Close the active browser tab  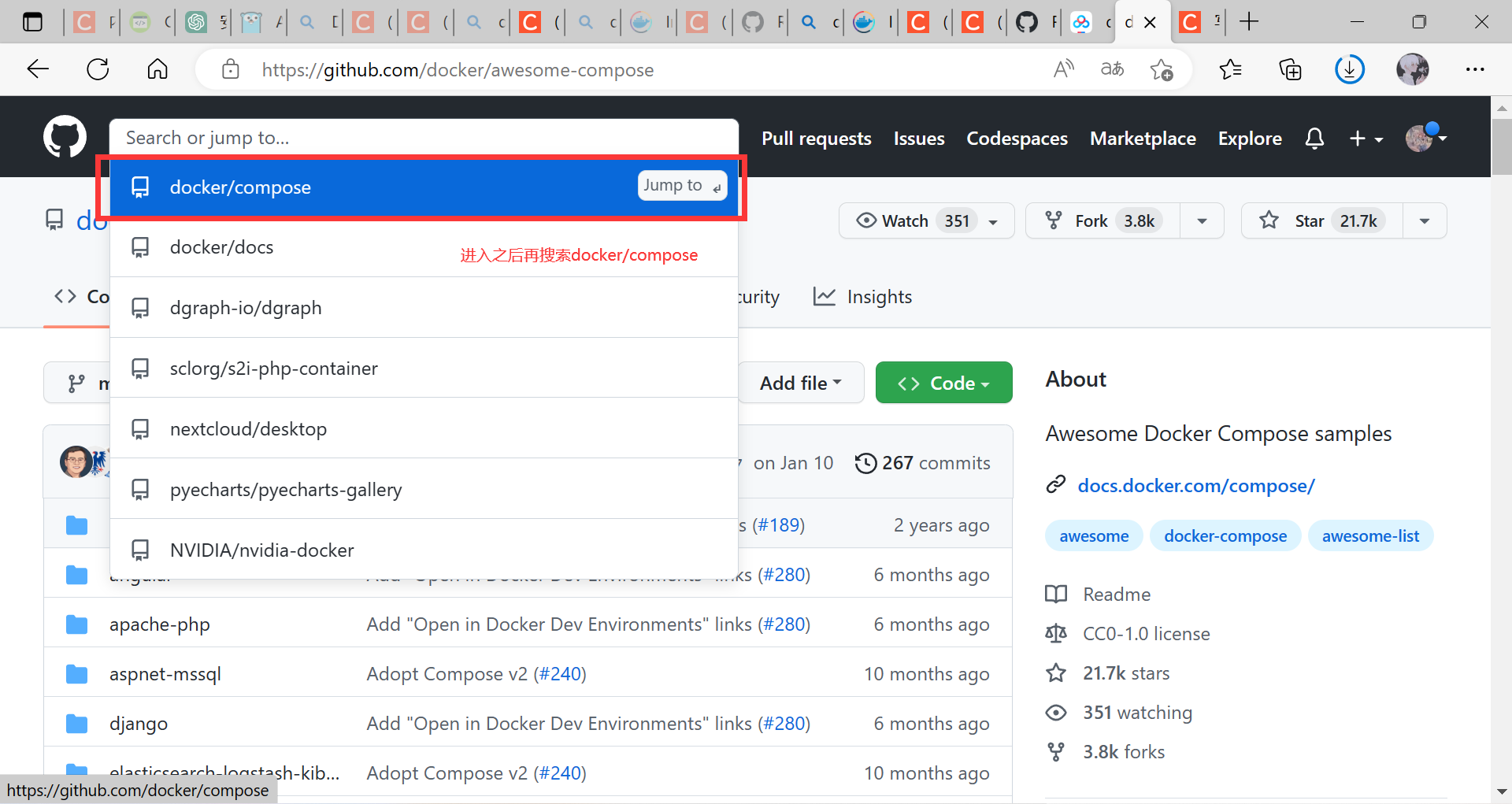tap(1150, 22)
